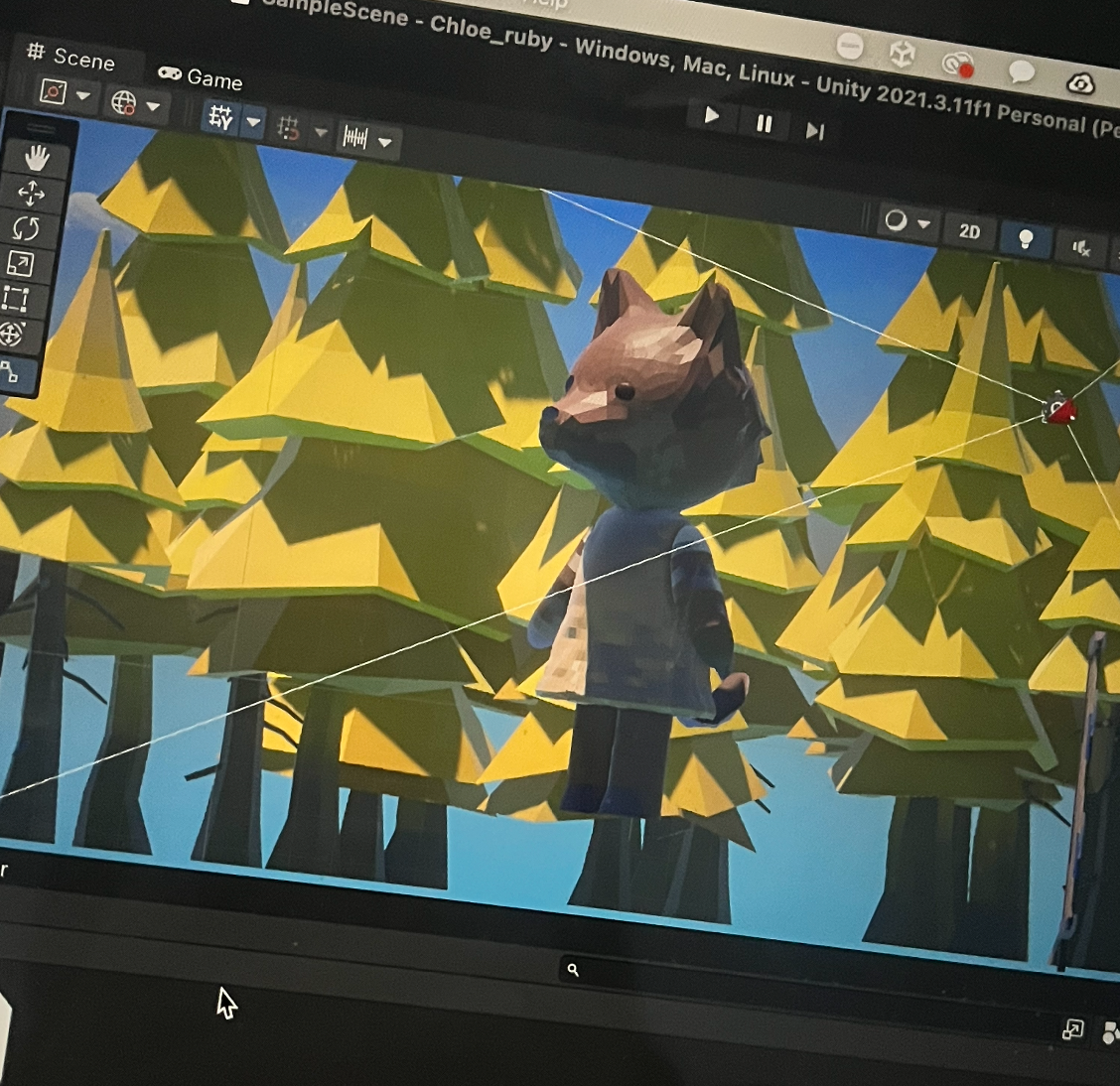1120x1086 pixels.
Task: Open the handle rotation dropdown arrow
Action: coord(153,107)
